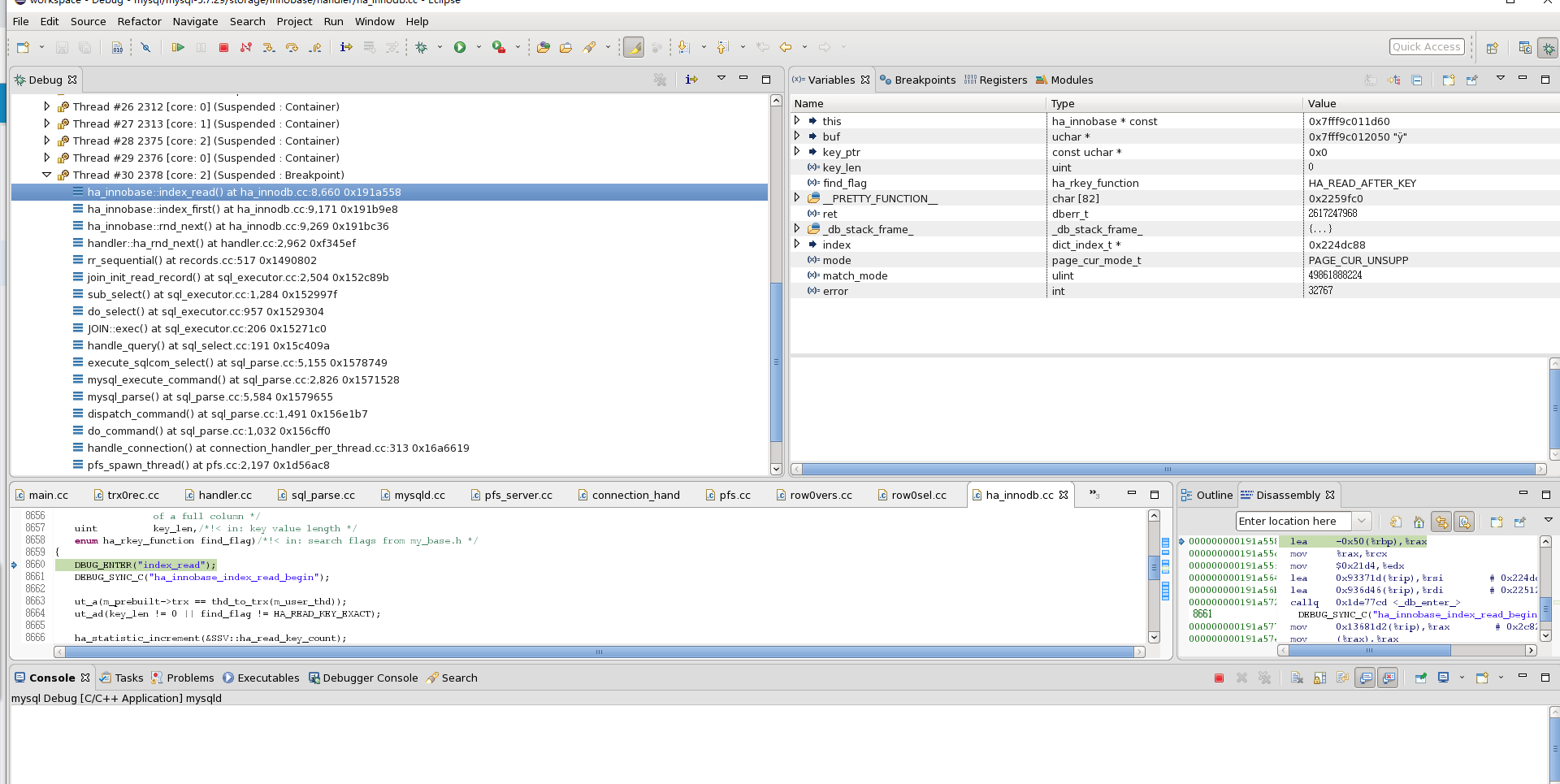The image size is (1560, 784).
Task: Terminate the debug session with red stop icon
Action: point(223,48)
